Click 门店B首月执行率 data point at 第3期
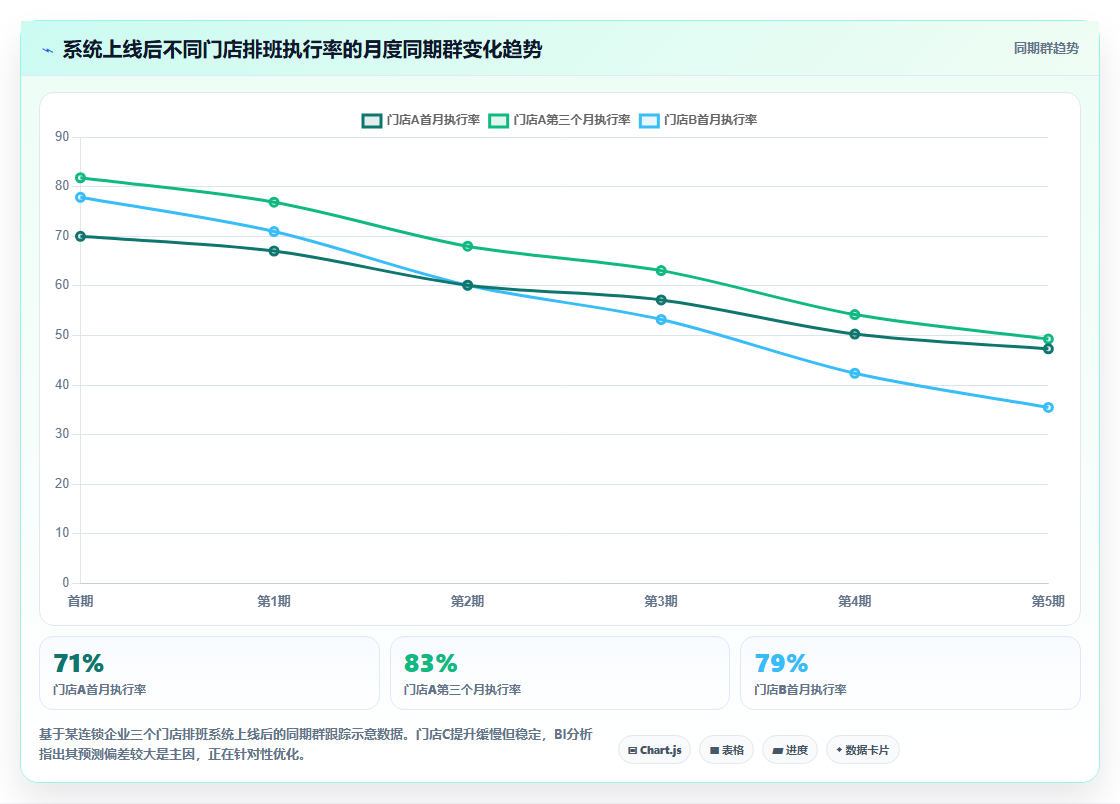1120x804 pixels. pos(661,320)
